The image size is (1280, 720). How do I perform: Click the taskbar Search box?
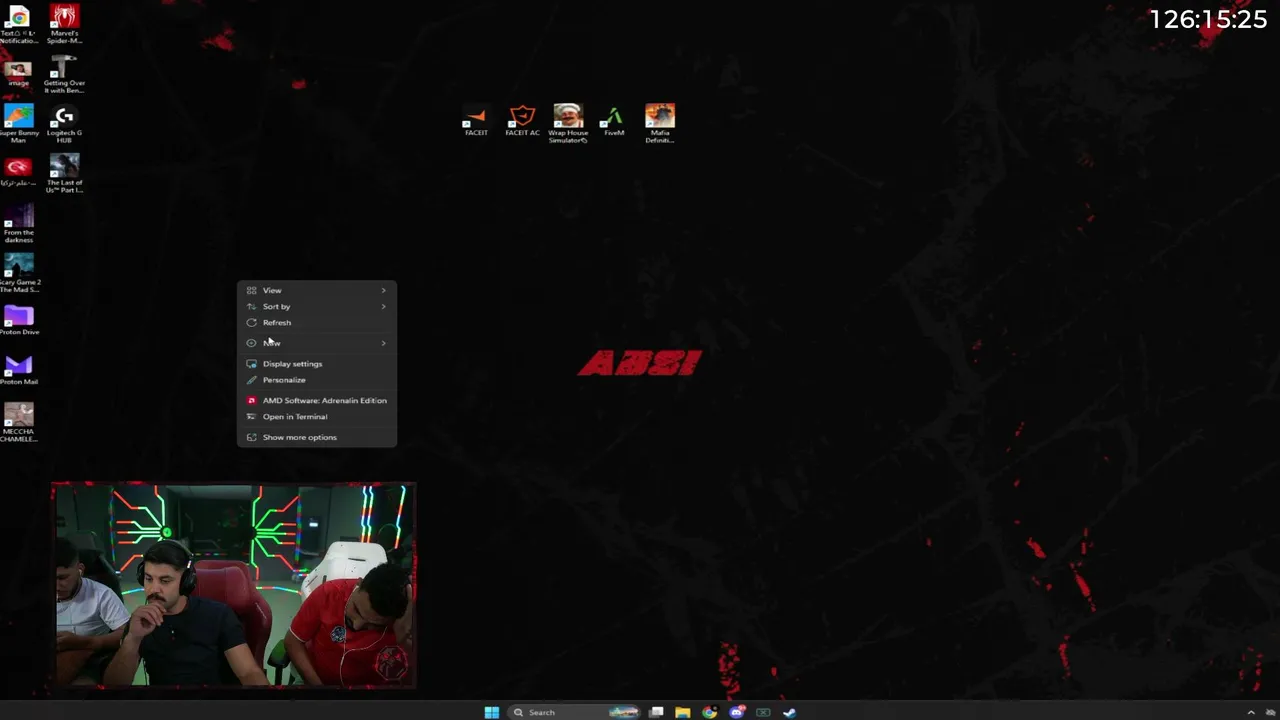coord(574,712)
